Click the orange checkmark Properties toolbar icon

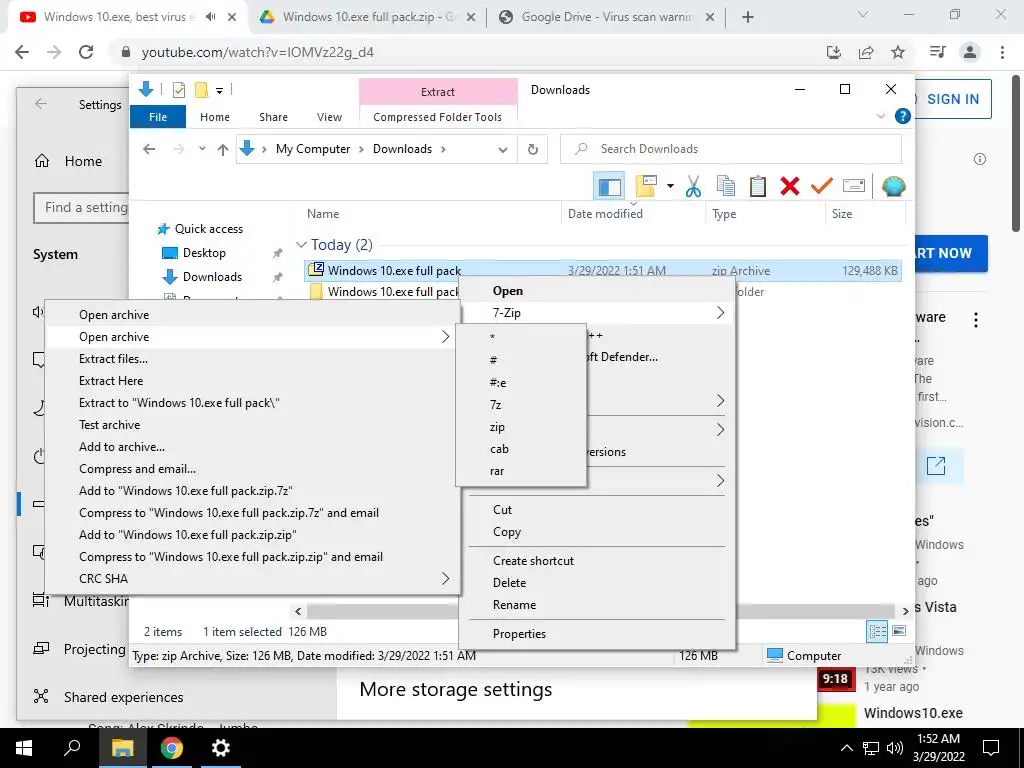click(822, 186)
